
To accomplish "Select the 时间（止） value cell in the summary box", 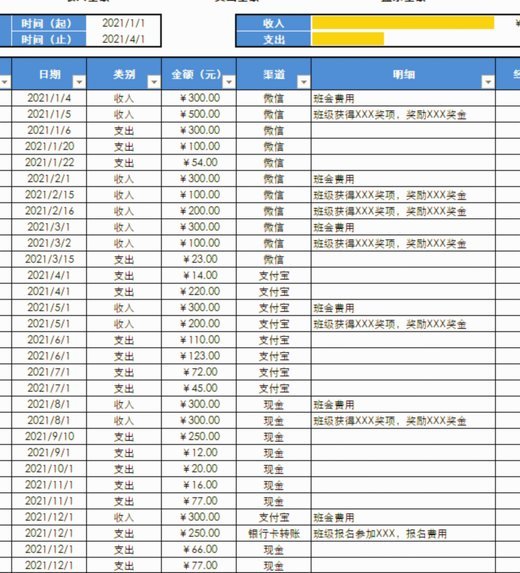I will [124, 39].
